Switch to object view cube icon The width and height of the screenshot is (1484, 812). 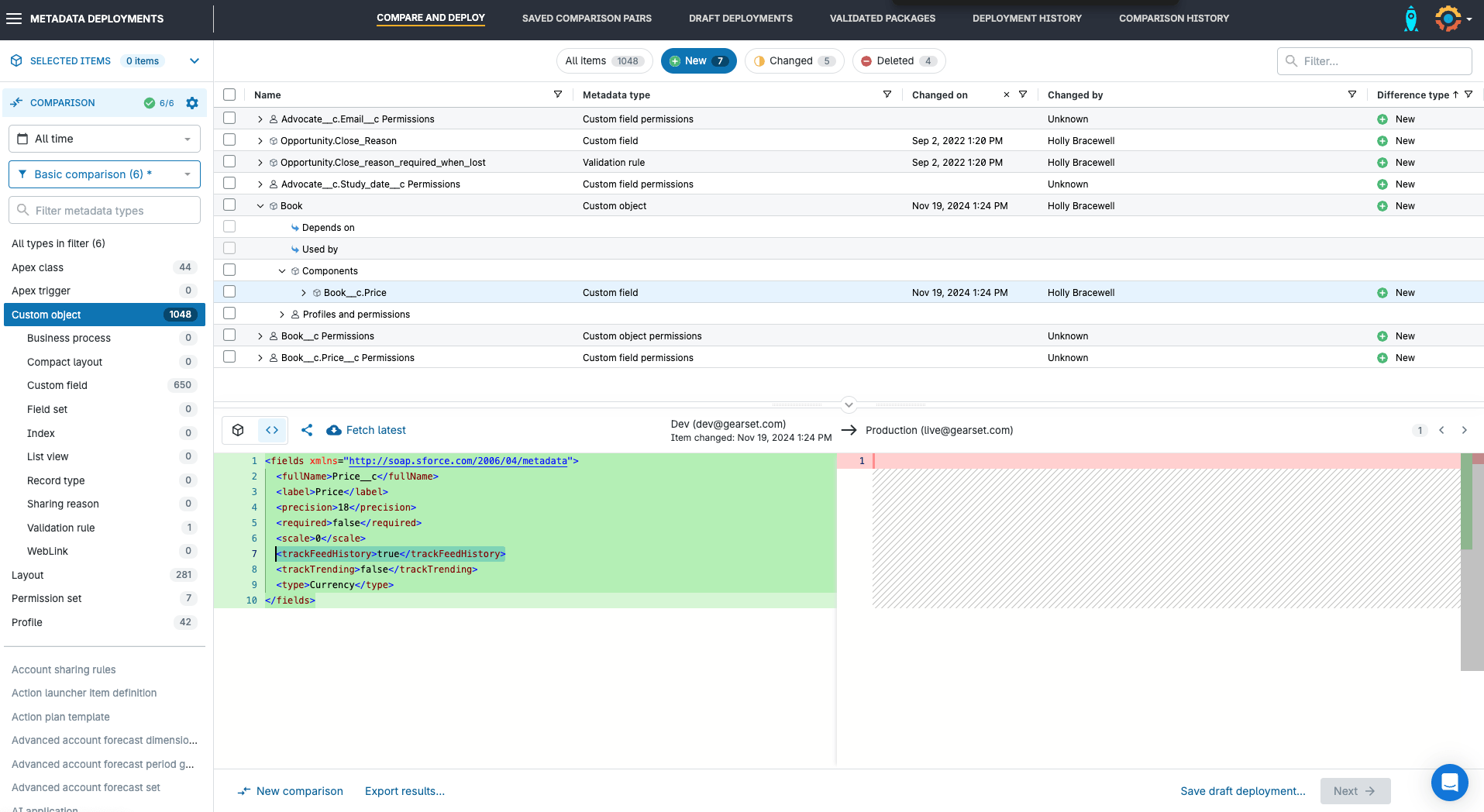pos(239,430)
